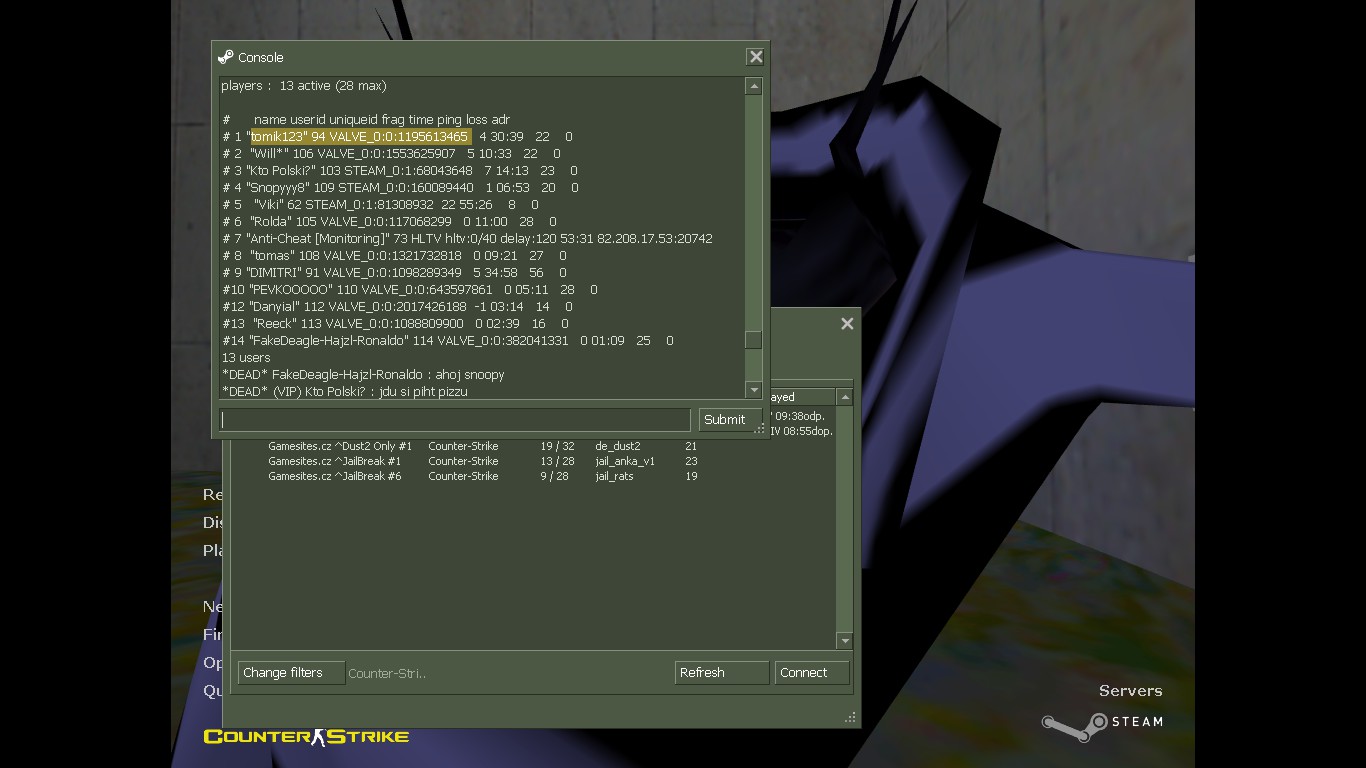This screenshot has height=768, width=1366.
Task: Click the "Kto Polski?" status line numbered 3
Action: click(400, 170)
